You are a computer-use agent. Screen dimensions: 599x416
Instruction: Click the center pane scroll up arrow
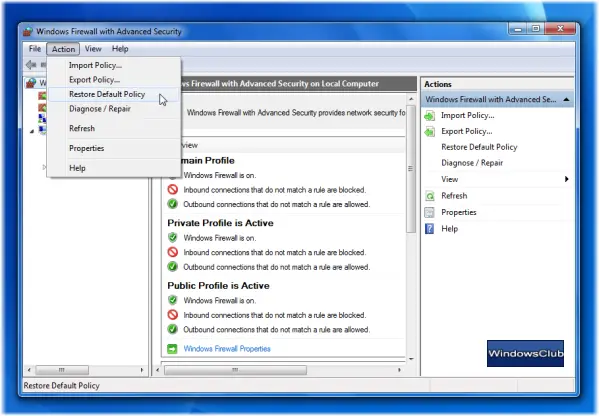[411, 99]
